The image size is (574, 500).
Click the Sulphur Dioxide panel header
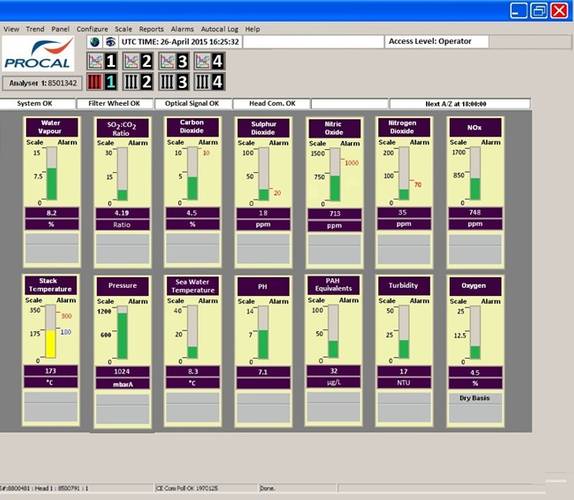[x=263, y=128]
